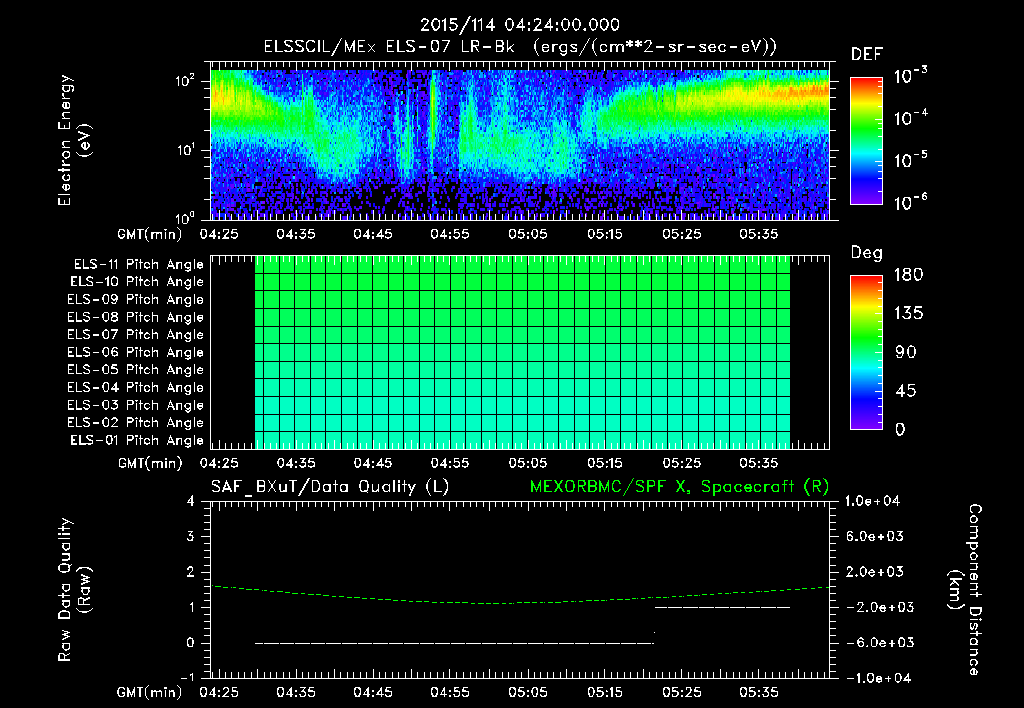The image size is (1024, 708).
Task: Click the DEF color bar beside the spectrogram
Action: click(x=865, y=141)
